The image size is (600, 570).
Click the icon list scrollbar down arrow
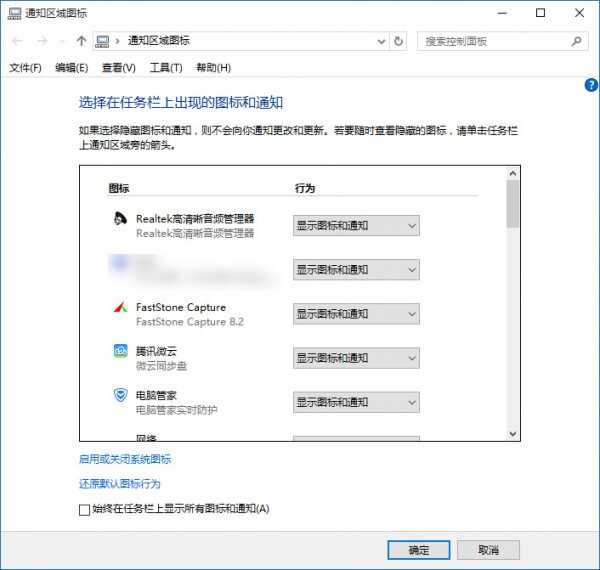point(513,434)
